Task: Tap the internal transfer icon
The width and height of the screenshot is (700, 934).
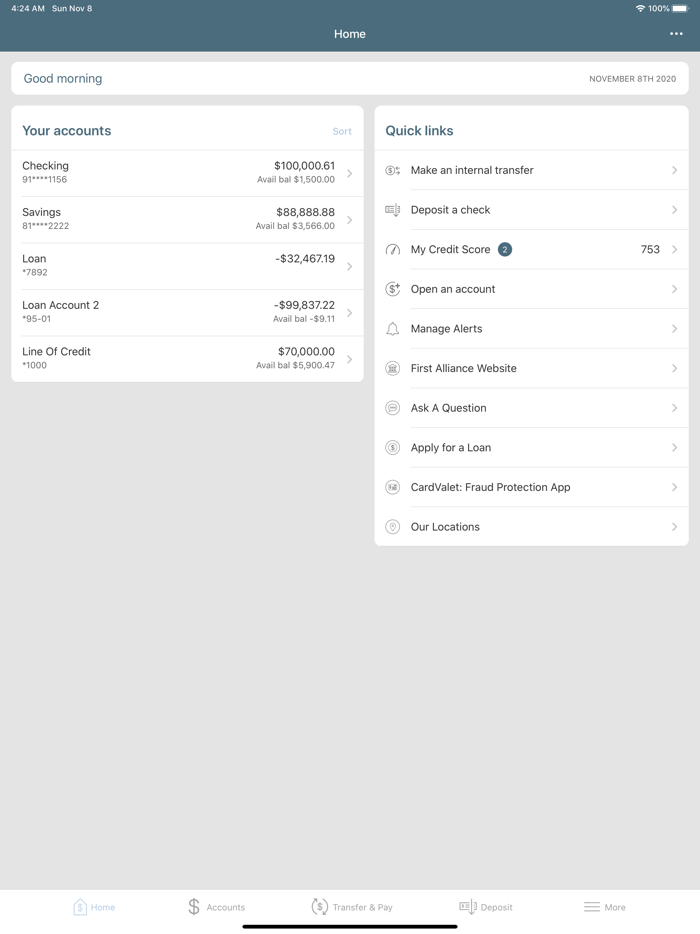Action: click(393, 170)
